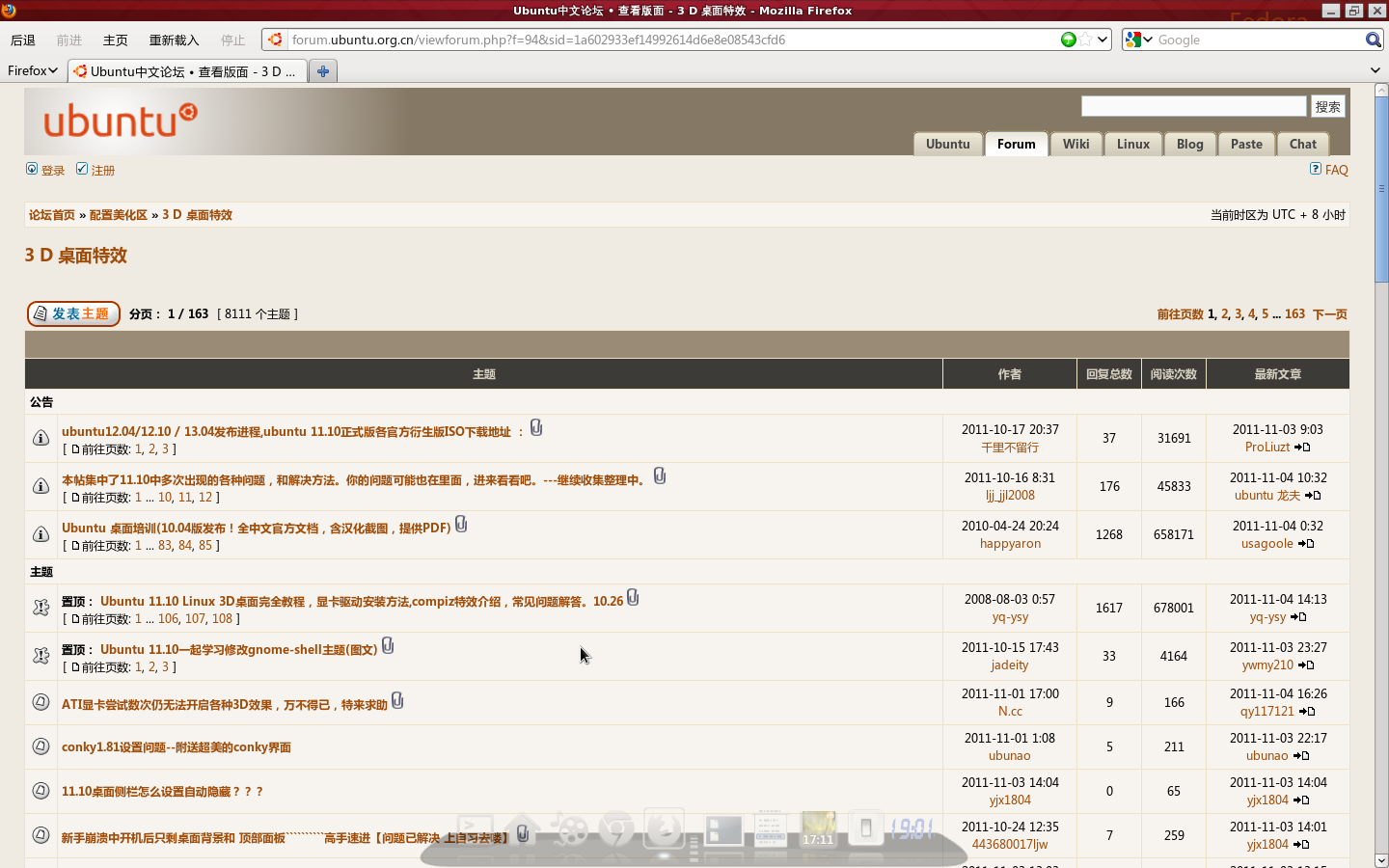This screenshot has height=868, width=1389.
Task: Click the Firefox icon in the dock
Action: click(x=664, y=827)
